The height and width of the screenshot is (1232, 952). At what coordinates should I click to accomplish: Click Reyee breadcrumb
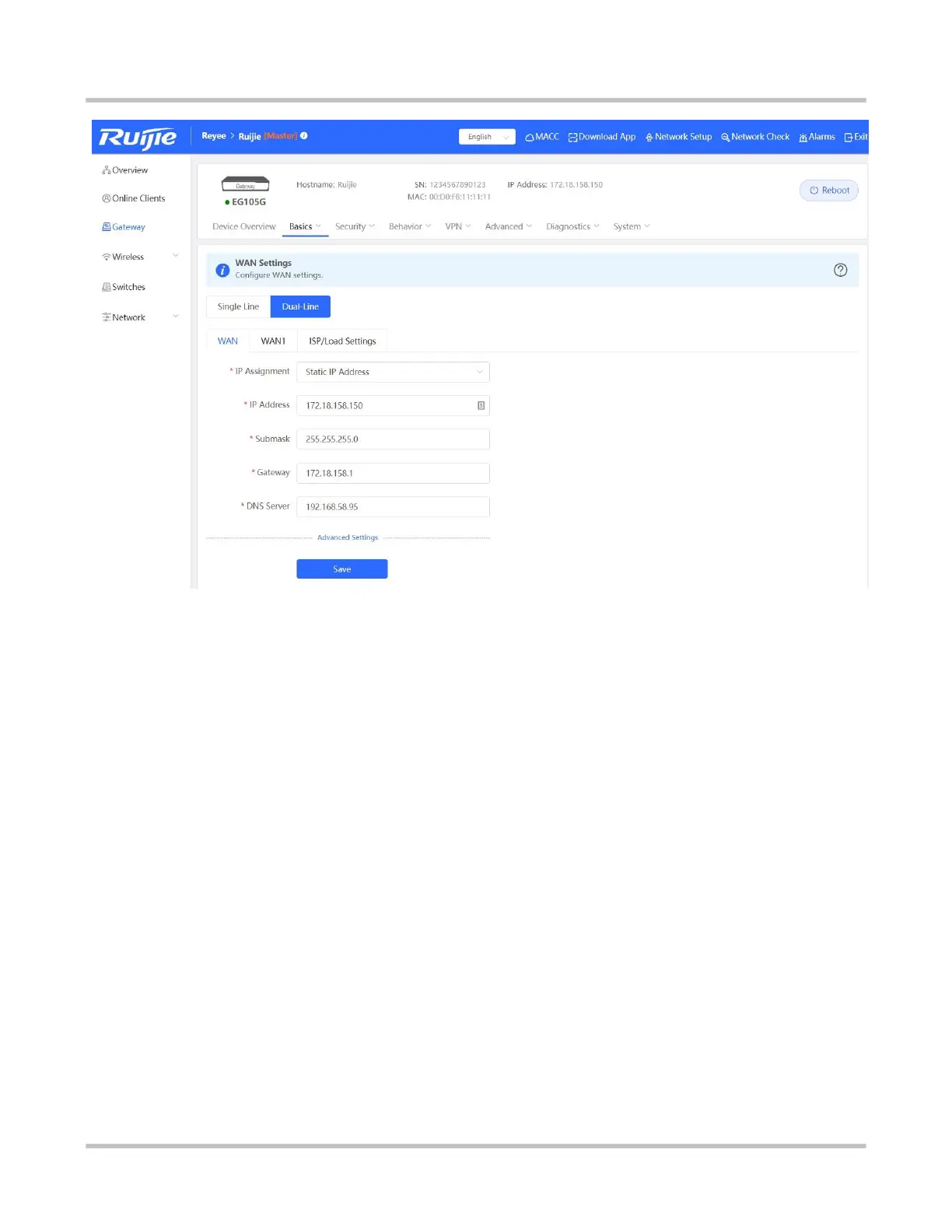coord(214,136)
